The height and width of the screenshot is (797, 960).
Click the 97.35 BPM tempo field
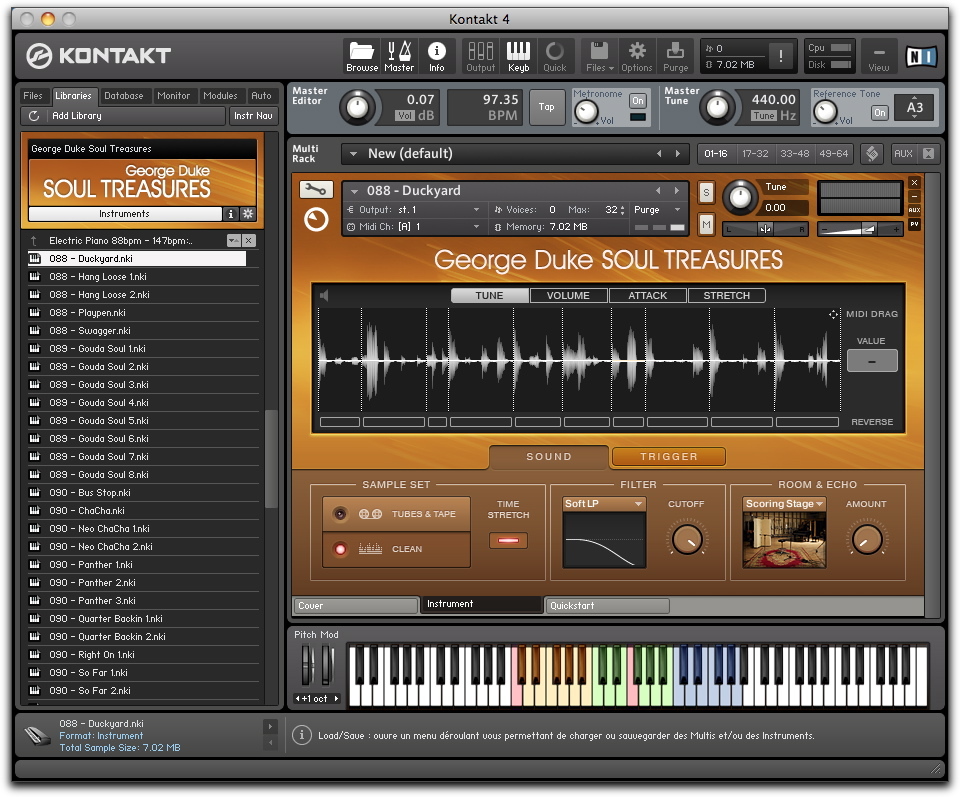coord(485,107)
